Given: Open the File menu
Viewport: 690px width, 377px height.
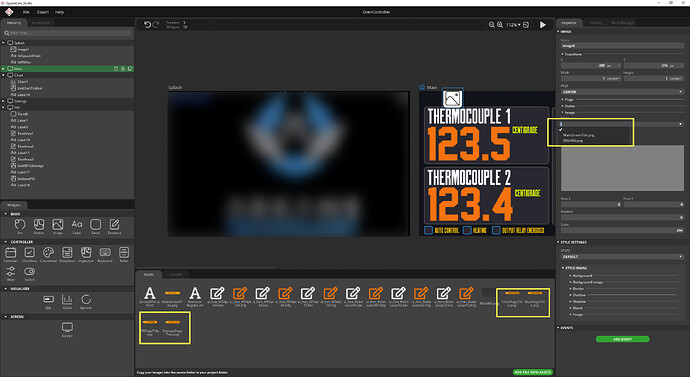Looking at the screenshot, I should (x=26, y=12).
